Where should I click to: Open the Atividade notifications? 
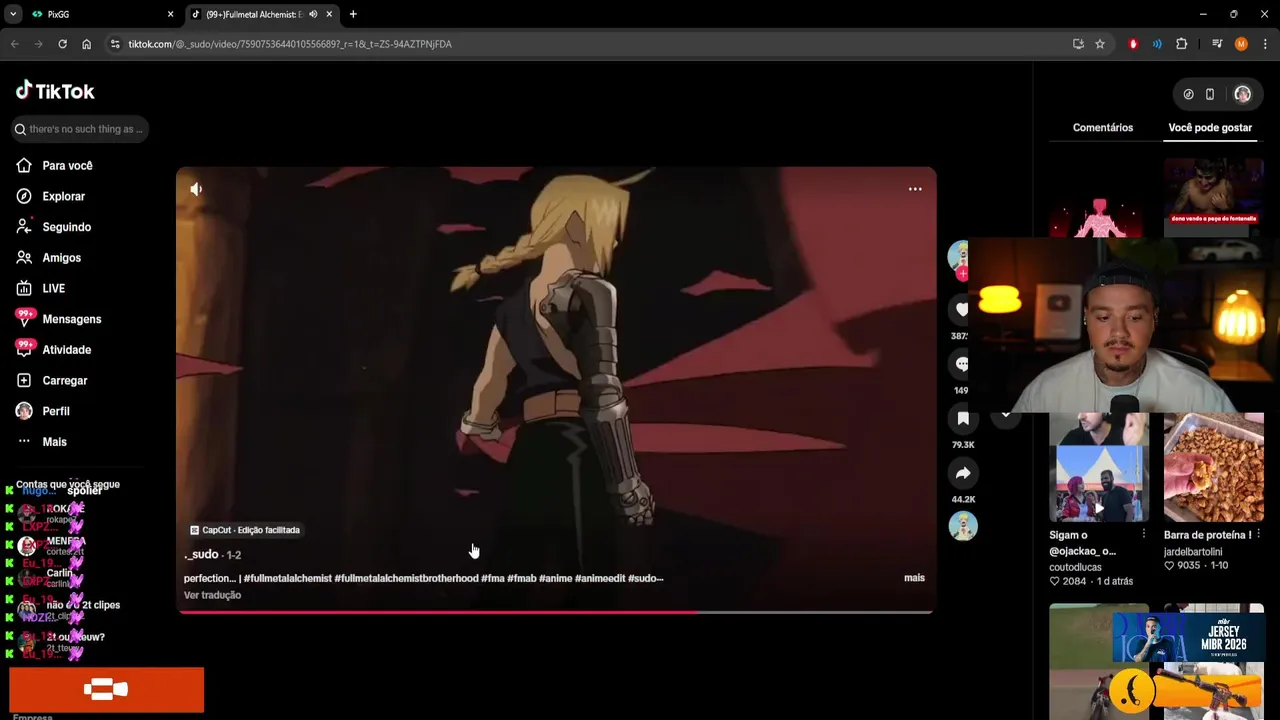[x=66, y=350]
